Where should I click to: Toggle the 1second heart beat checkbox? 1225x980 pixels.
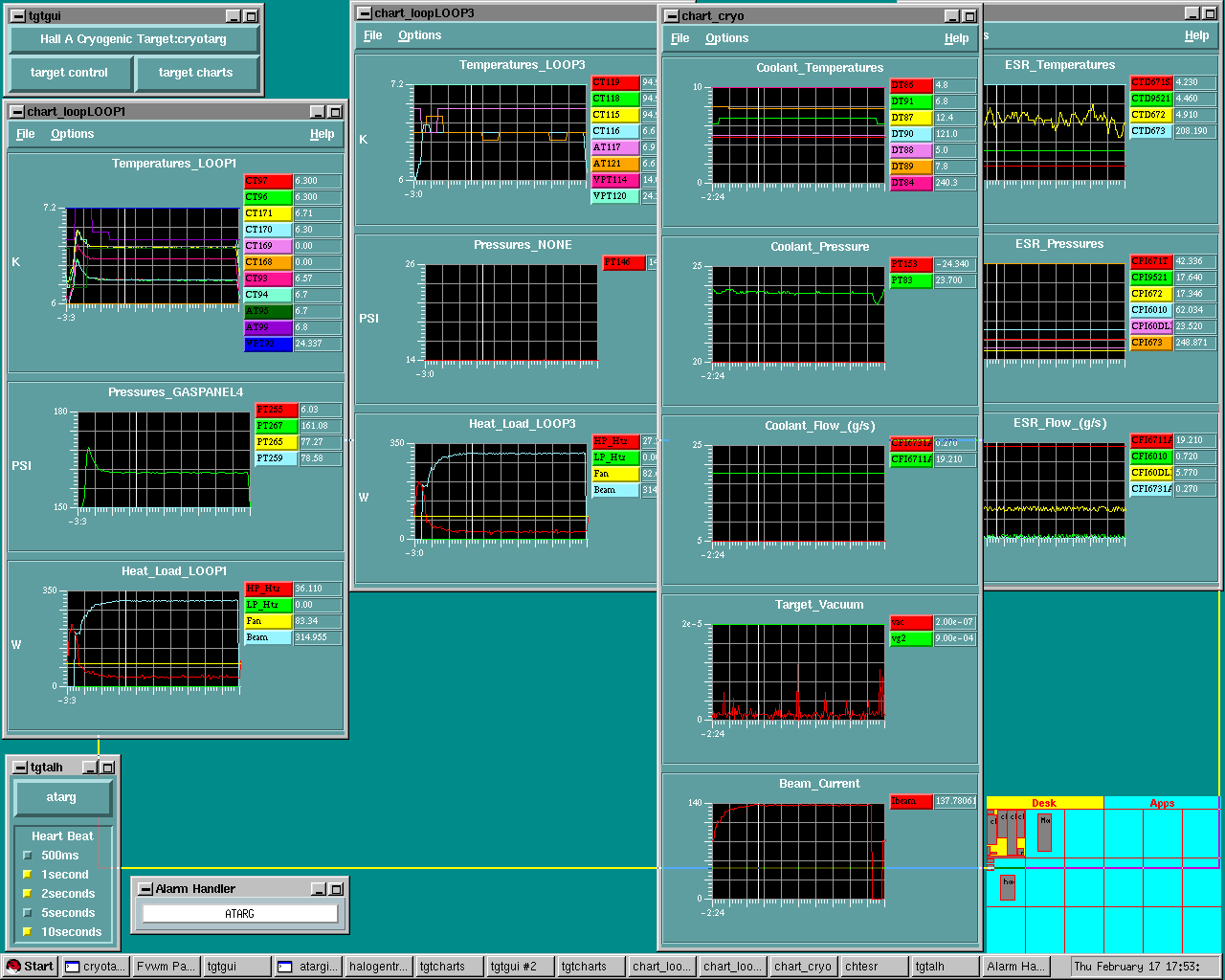click(x=28, y=875)
